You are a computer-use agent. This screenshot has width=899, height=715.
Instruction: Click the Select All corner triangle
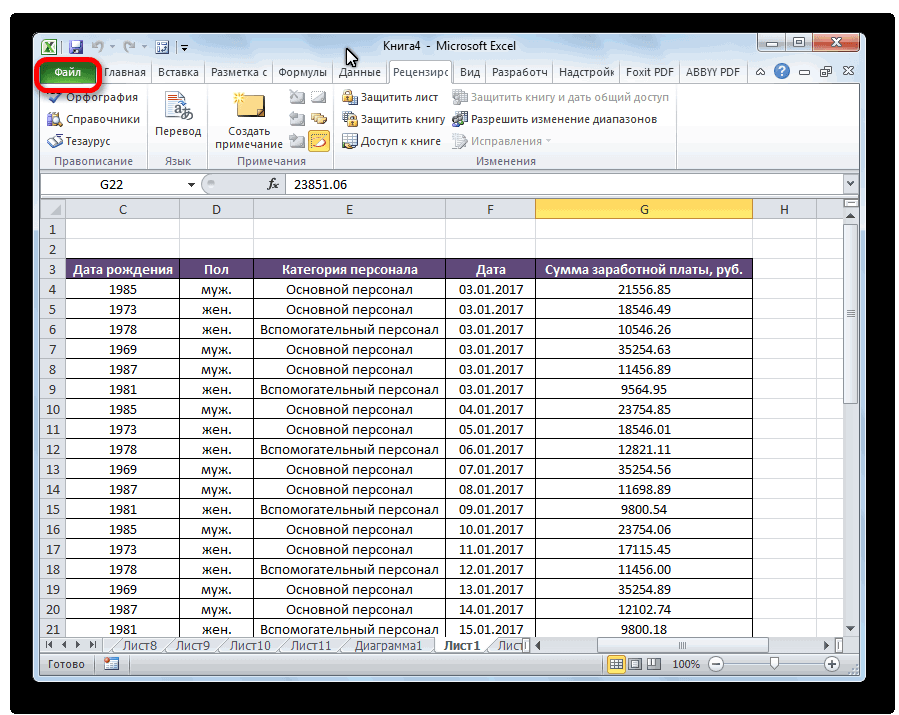point(53,209)
